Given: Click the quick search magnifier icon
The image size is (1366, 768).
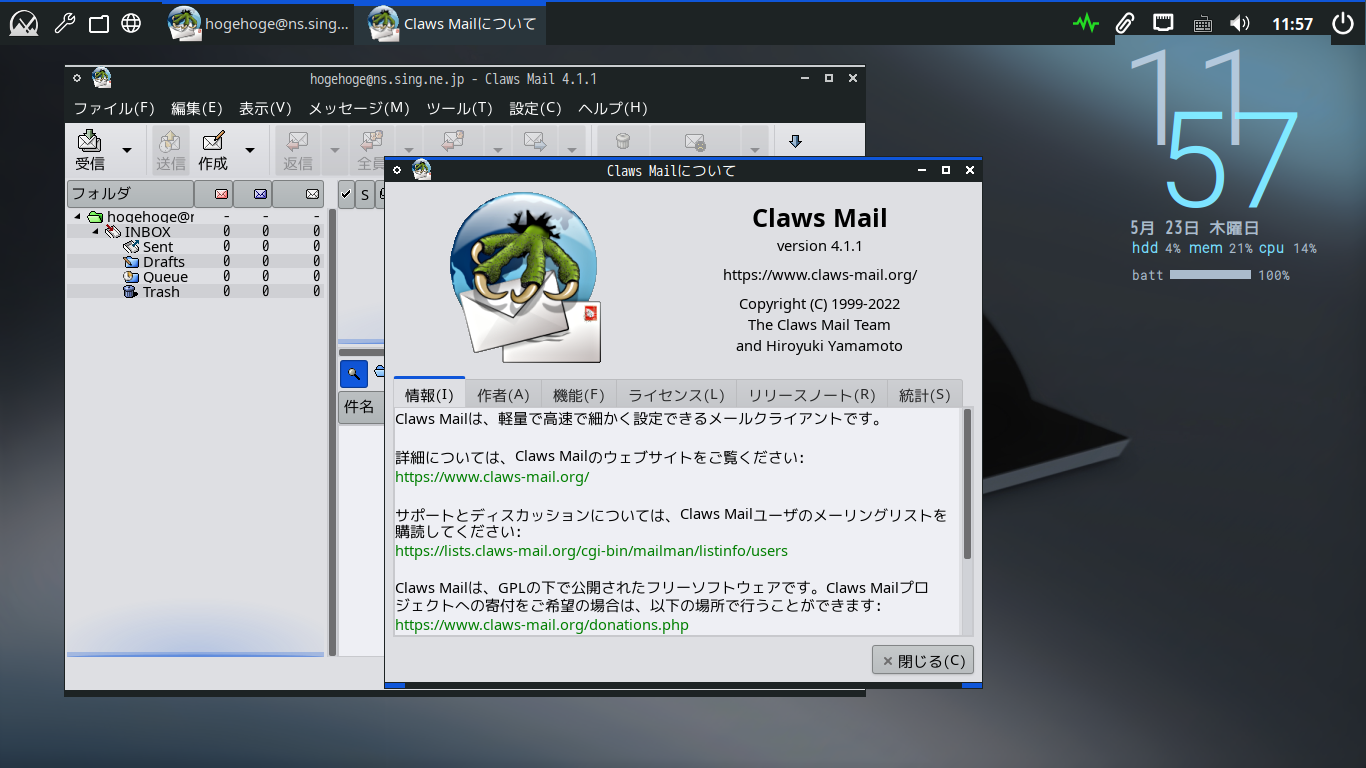Looking at the screenshot, I should [353, 374].
